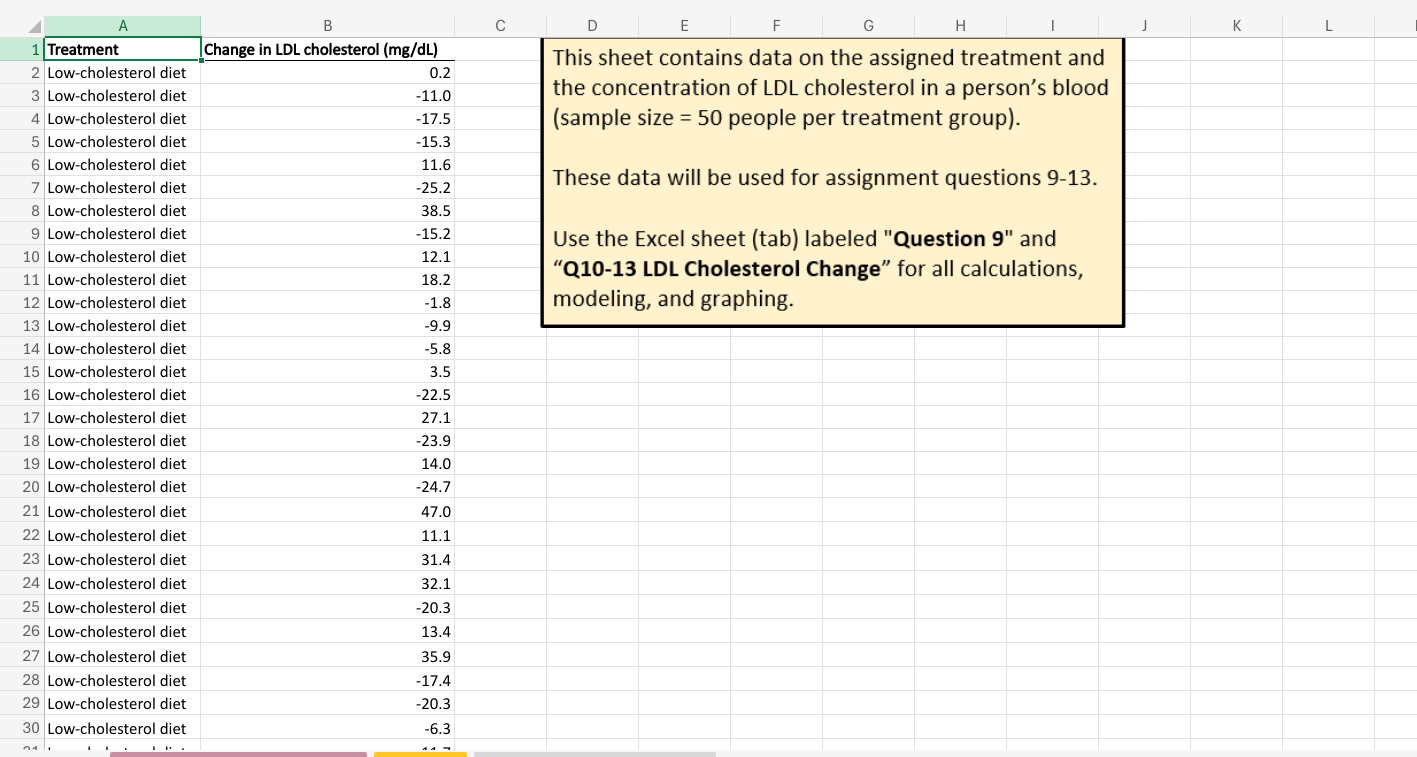Click the "Change in LDL cholesterol (mg/dL)" cell
The image size is (1417, 757).
327,49
